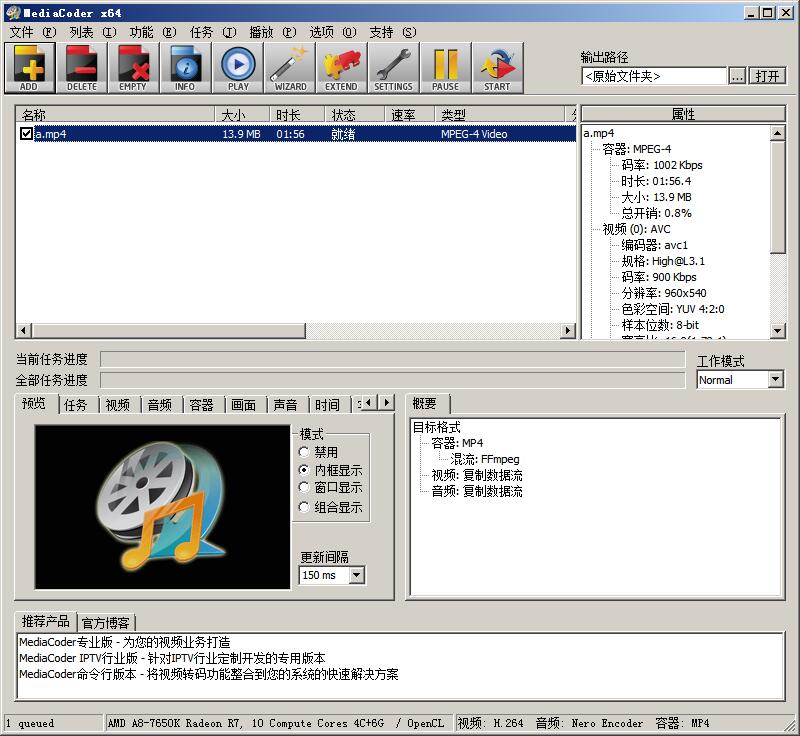Switch to the 时间 tab
800x736 pixels.
(x=327, y=405)
